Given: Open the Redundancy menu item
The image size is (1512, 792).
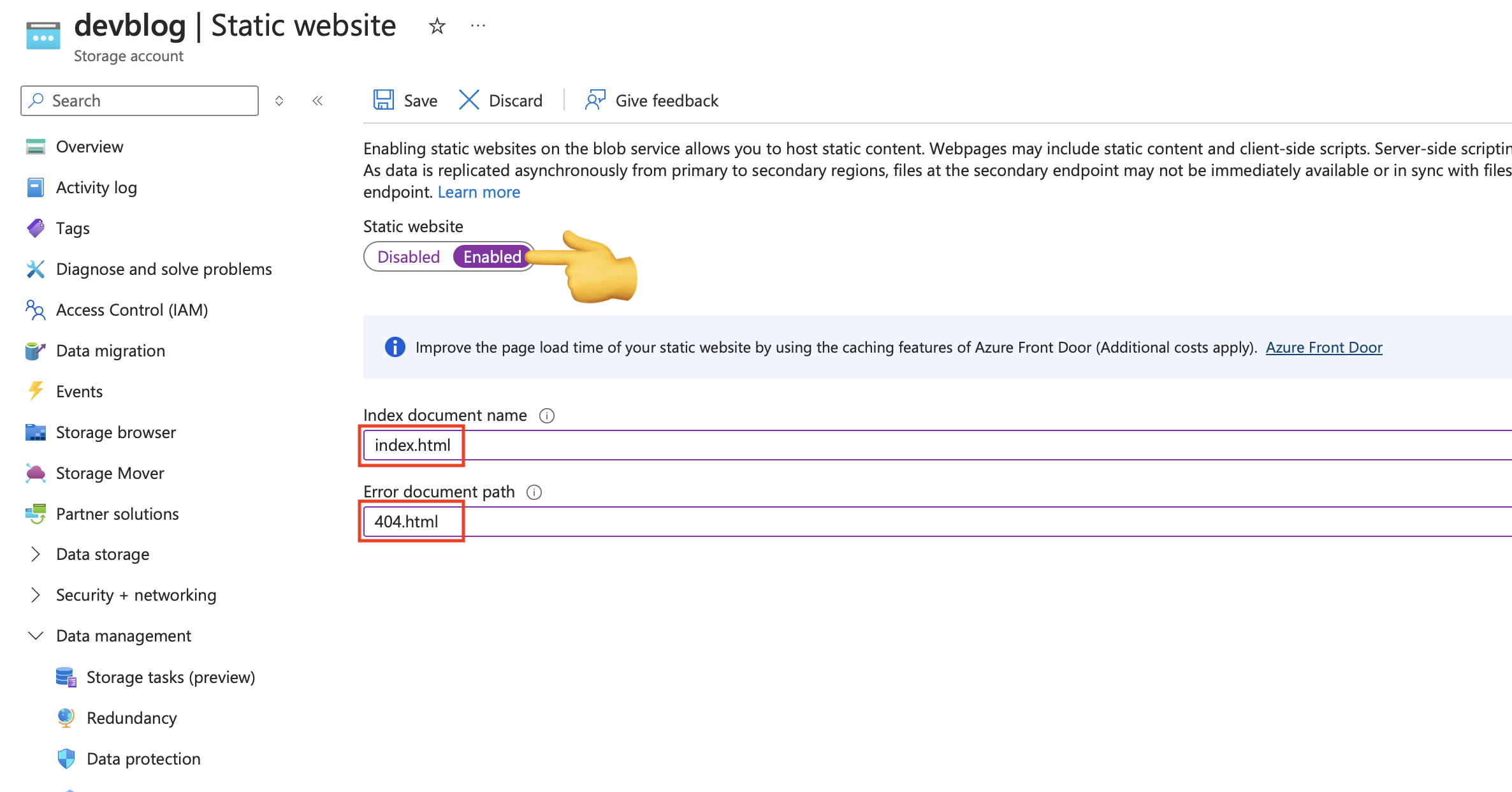Looking at the screenshot, I should tap(131, 718).
